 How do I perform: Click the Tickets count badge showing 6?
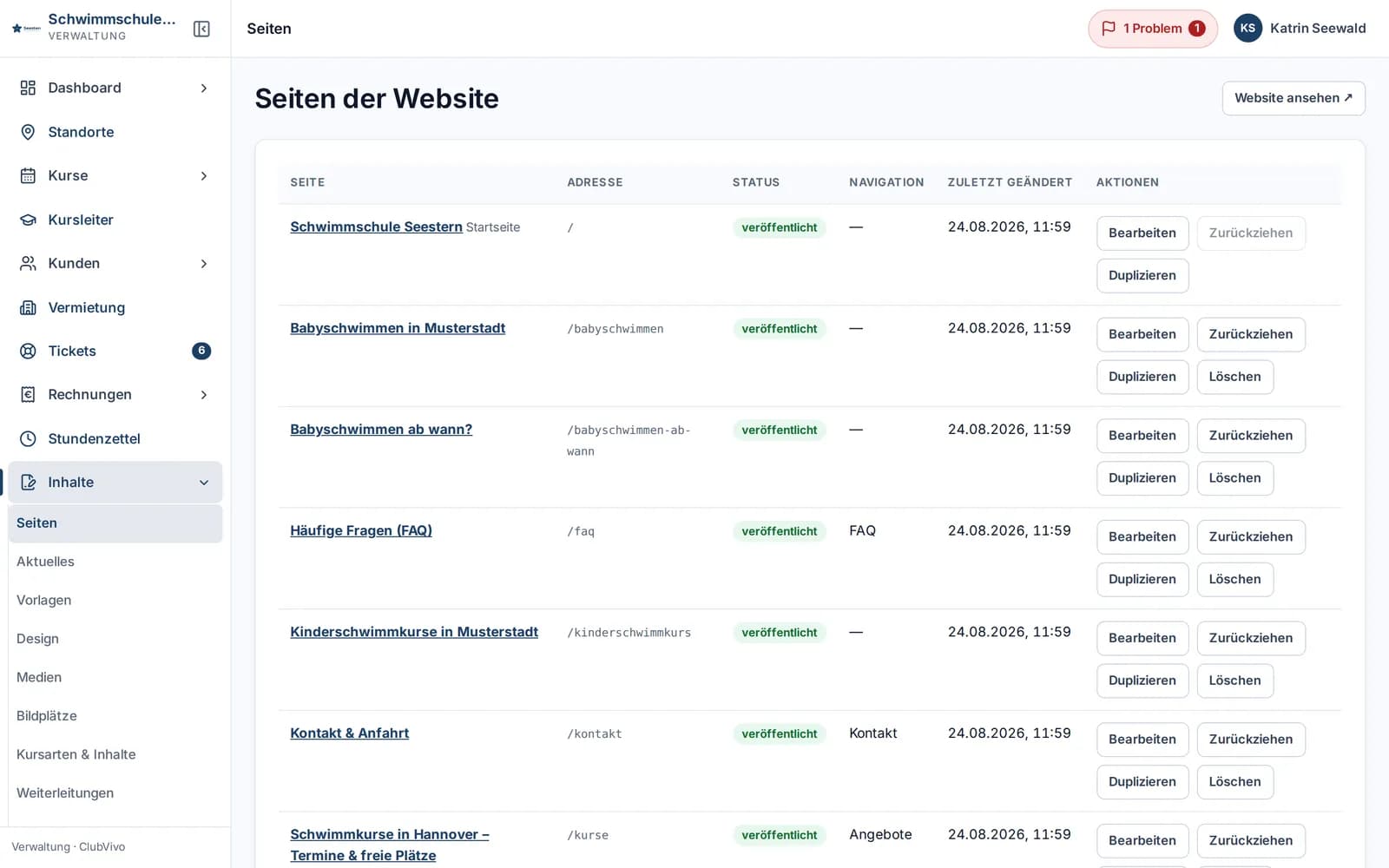point(201,351)
